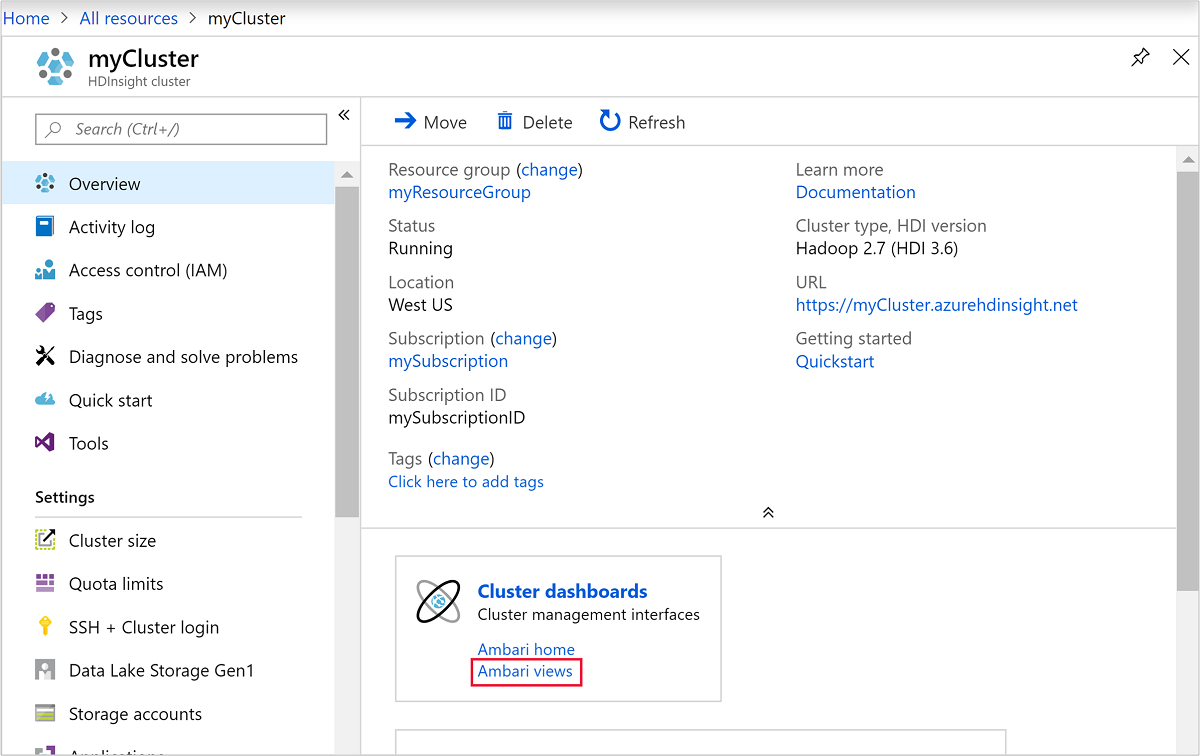
Task: Collapse the left navigation pane
Action: [344, 114]
